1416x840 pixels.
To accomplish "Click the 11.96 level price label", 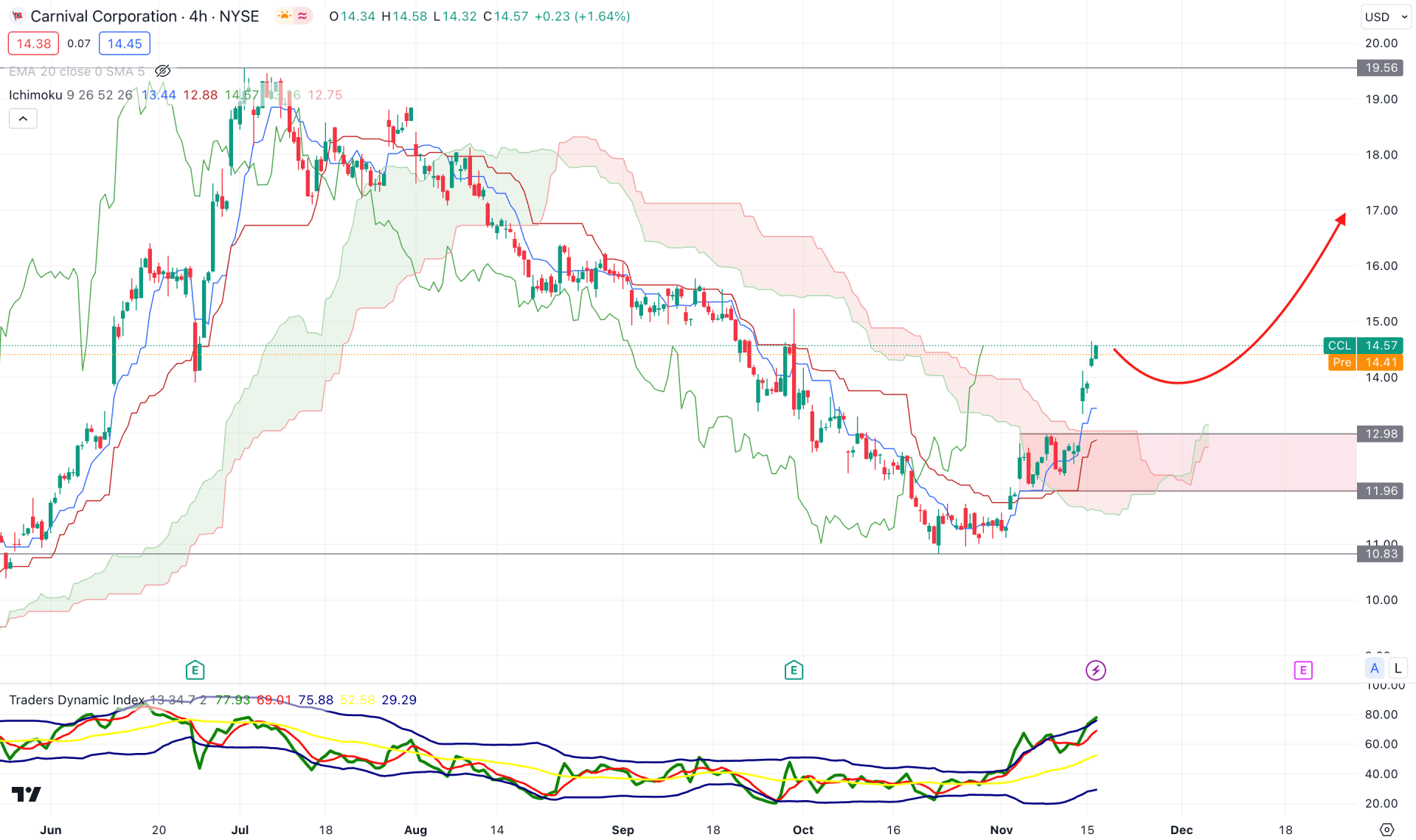I will [1380, 490].
